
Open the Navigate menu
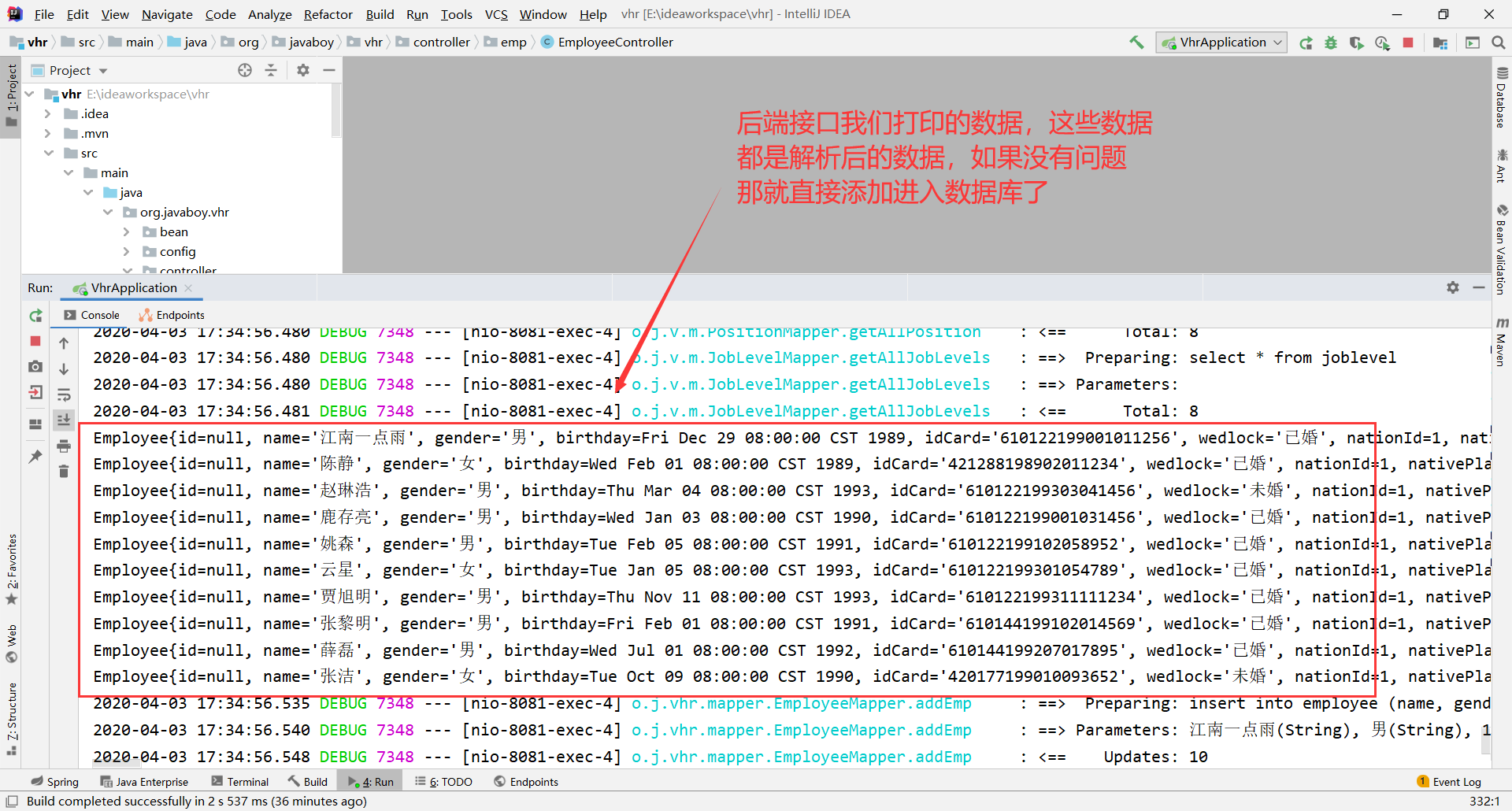click(167, 14)
